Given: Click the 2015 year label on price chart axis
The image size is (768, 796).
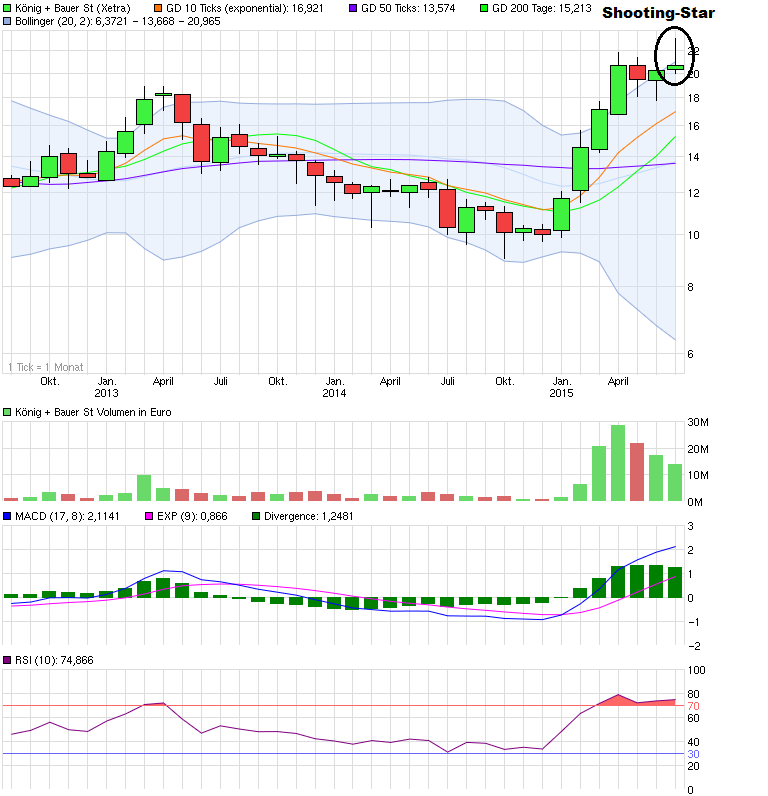Looking at the screenshot, I should (562, 394).
